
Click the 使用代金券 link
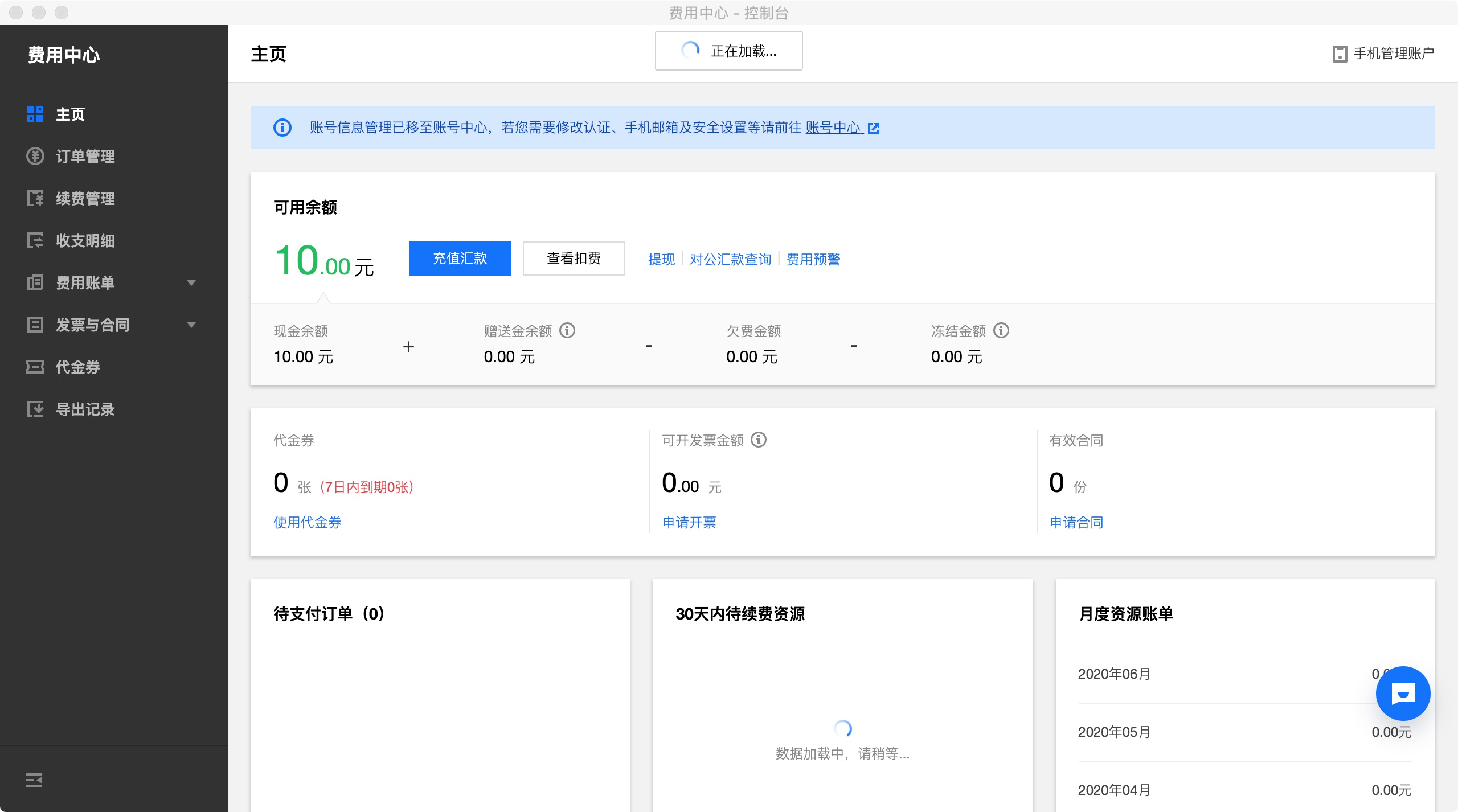tap(307, 522)
